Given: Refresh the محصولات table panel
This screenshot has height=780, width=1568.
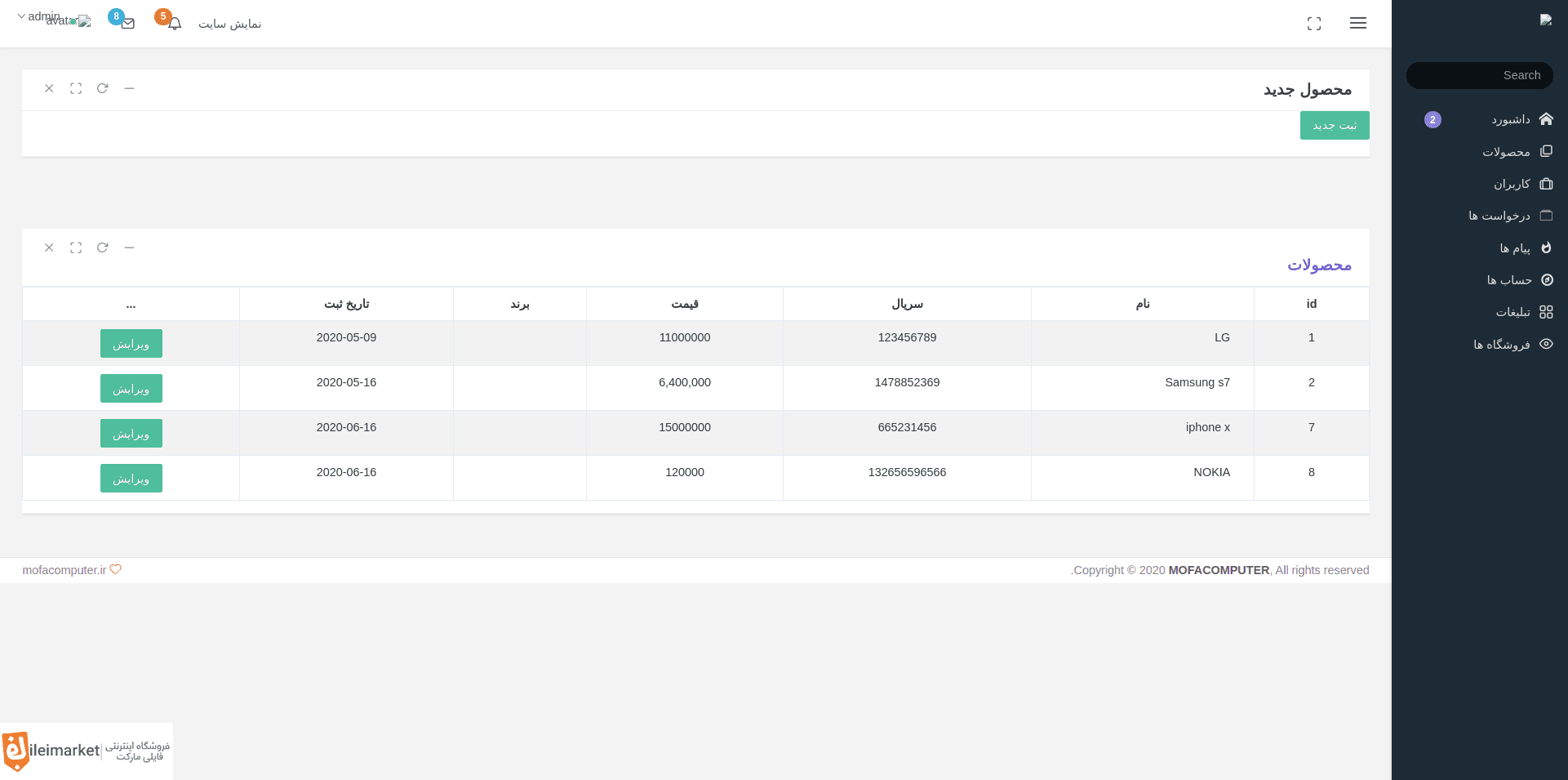Looking at the screenshot, I should pyautogui.click(x=102, y=247).
